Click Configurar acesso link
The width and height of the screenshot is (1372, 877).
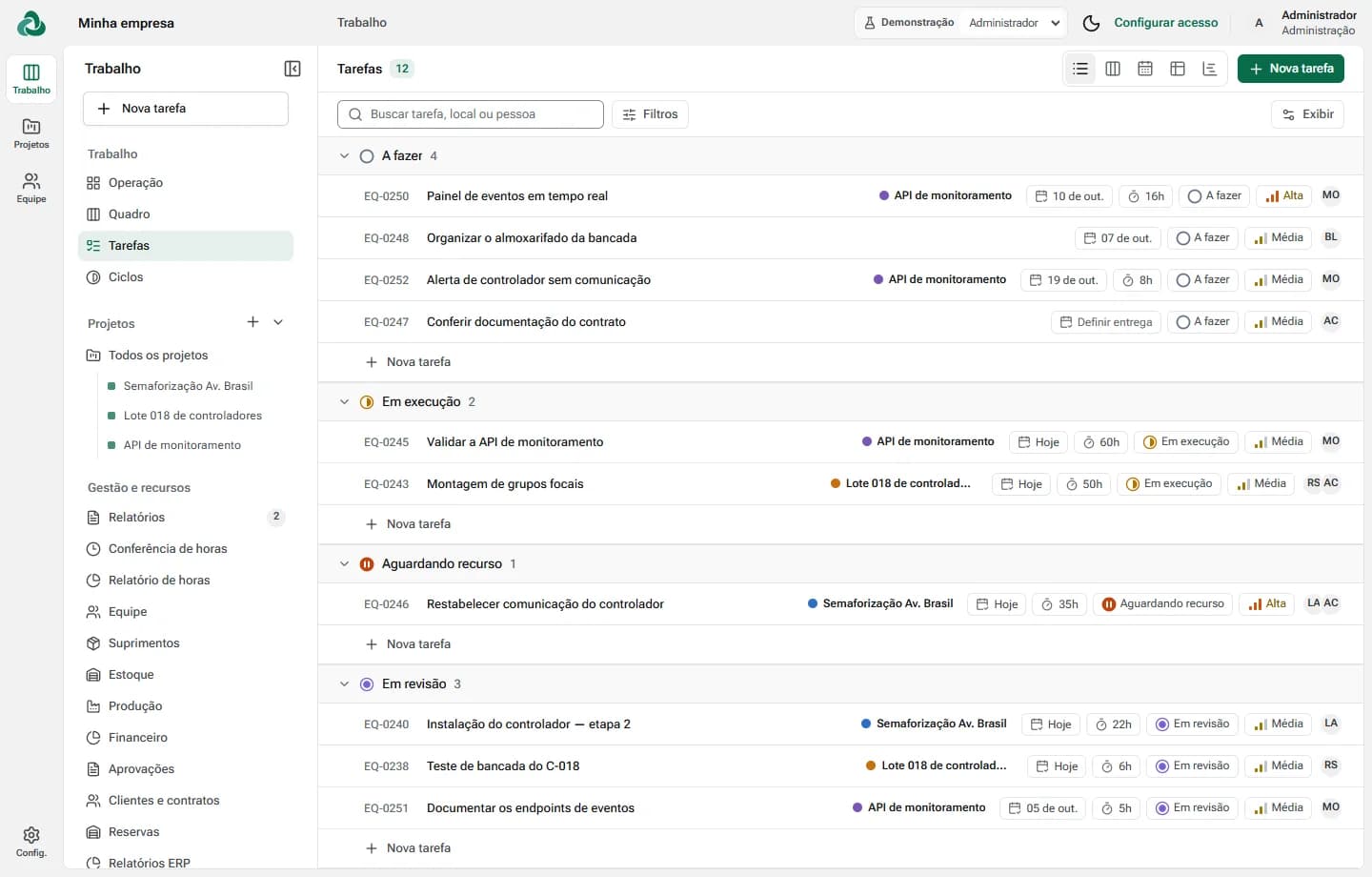click(1166, 23)
